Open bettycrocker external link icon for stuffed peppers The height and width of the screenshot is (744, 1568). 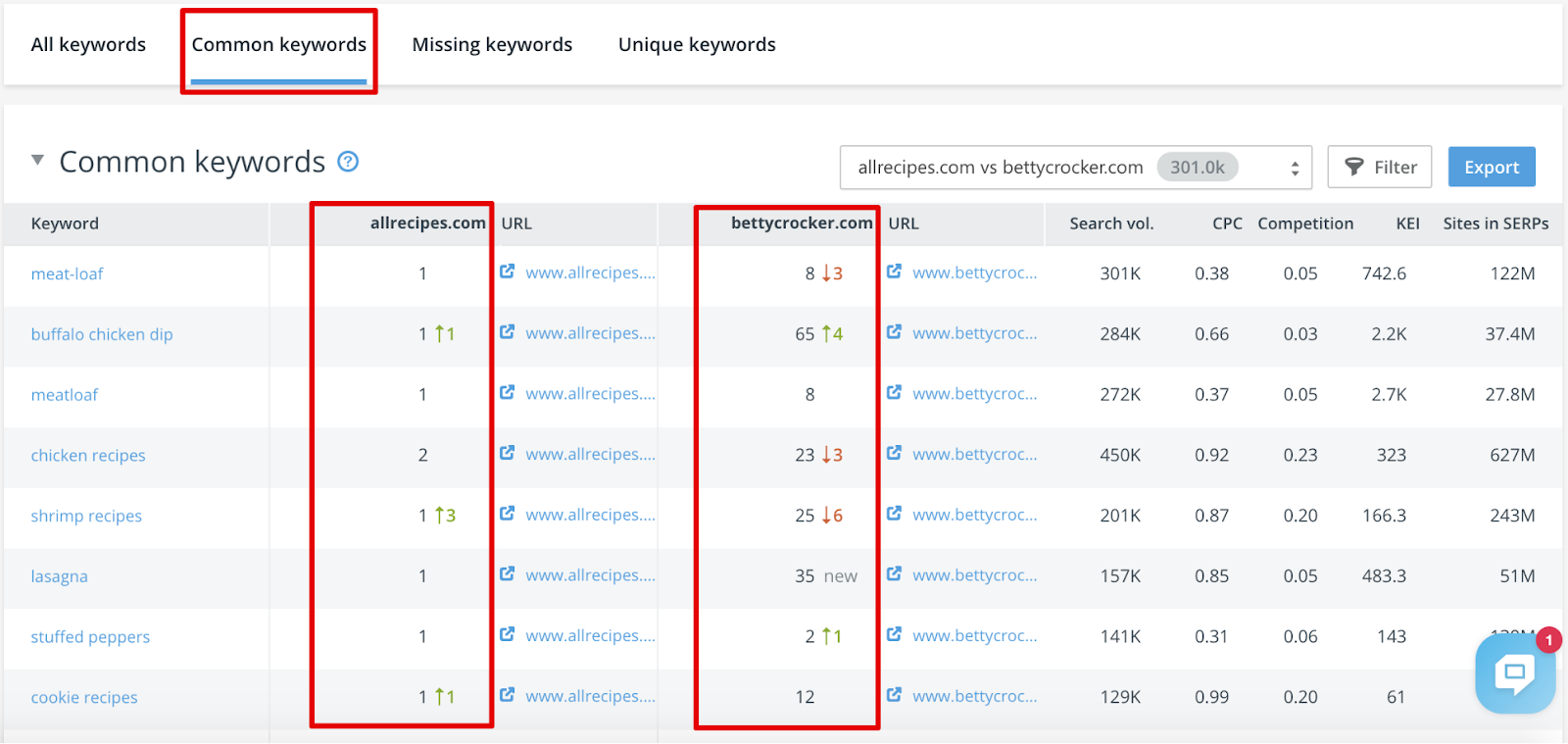pyautogui.click(x=894, y=635)
